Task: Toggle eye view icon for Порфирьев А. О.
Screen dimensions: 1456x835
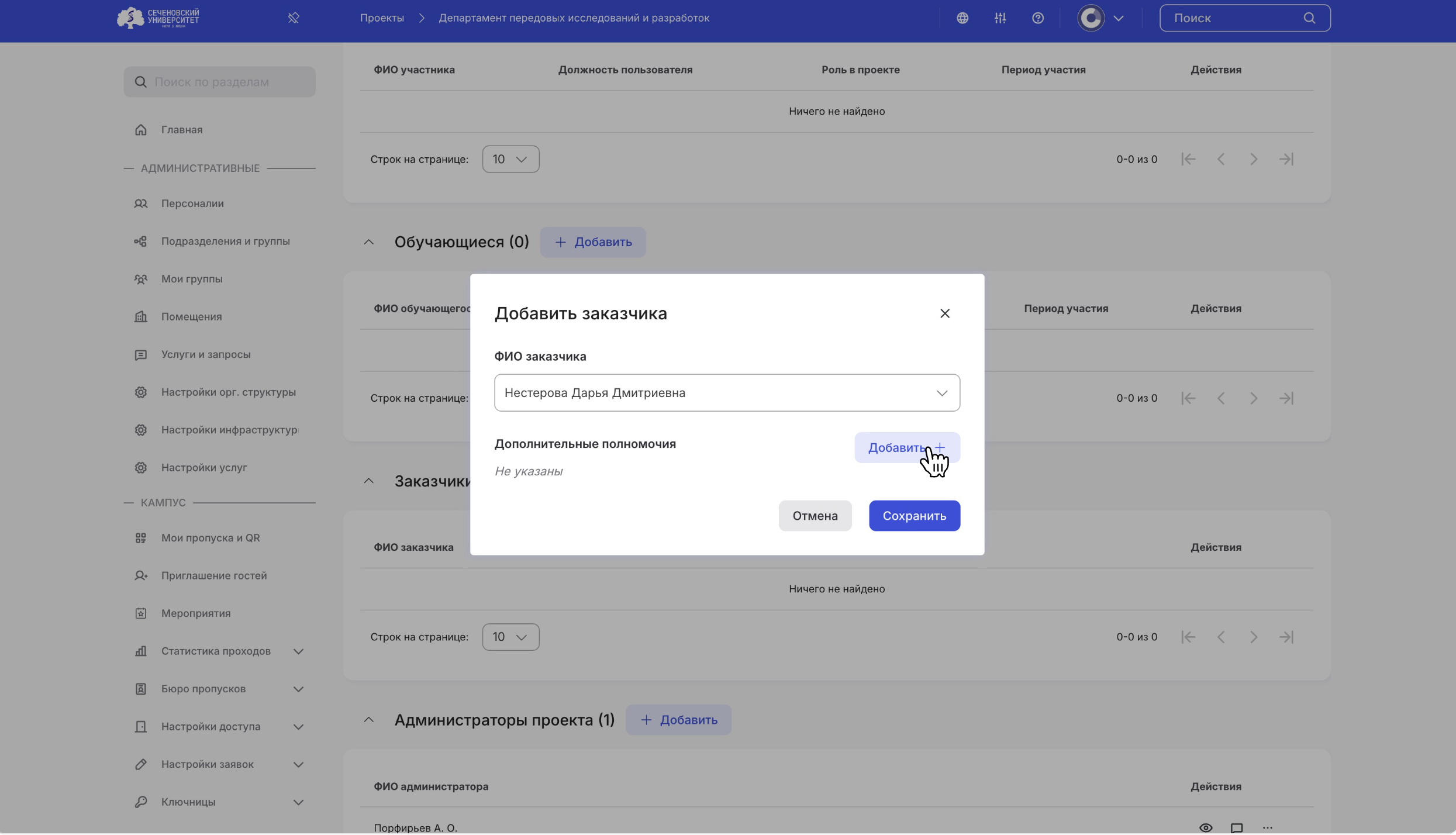Action: point(1205,827)
